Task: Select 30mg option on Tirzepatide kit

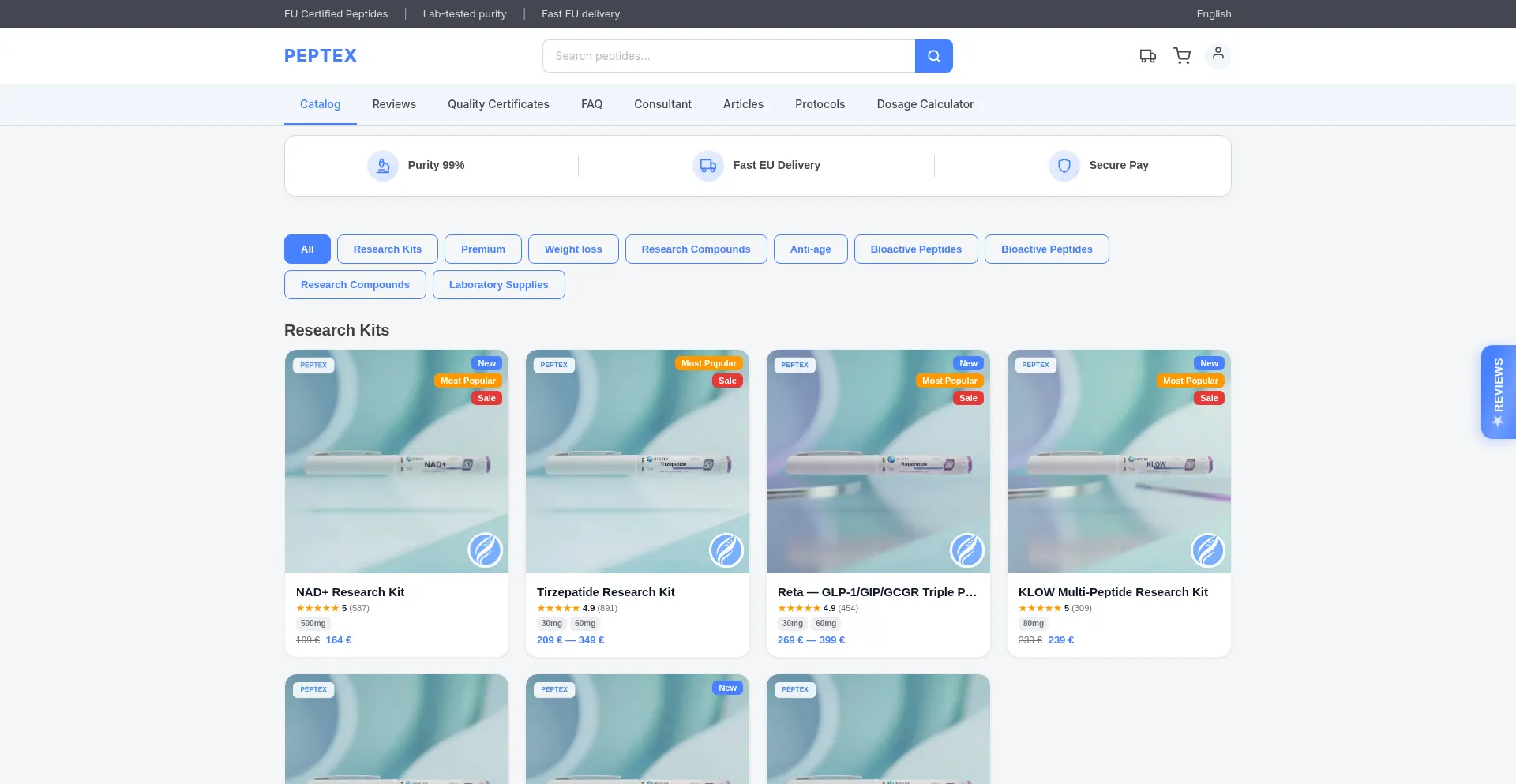Action: pyautogui.click(x=552, y=624)
